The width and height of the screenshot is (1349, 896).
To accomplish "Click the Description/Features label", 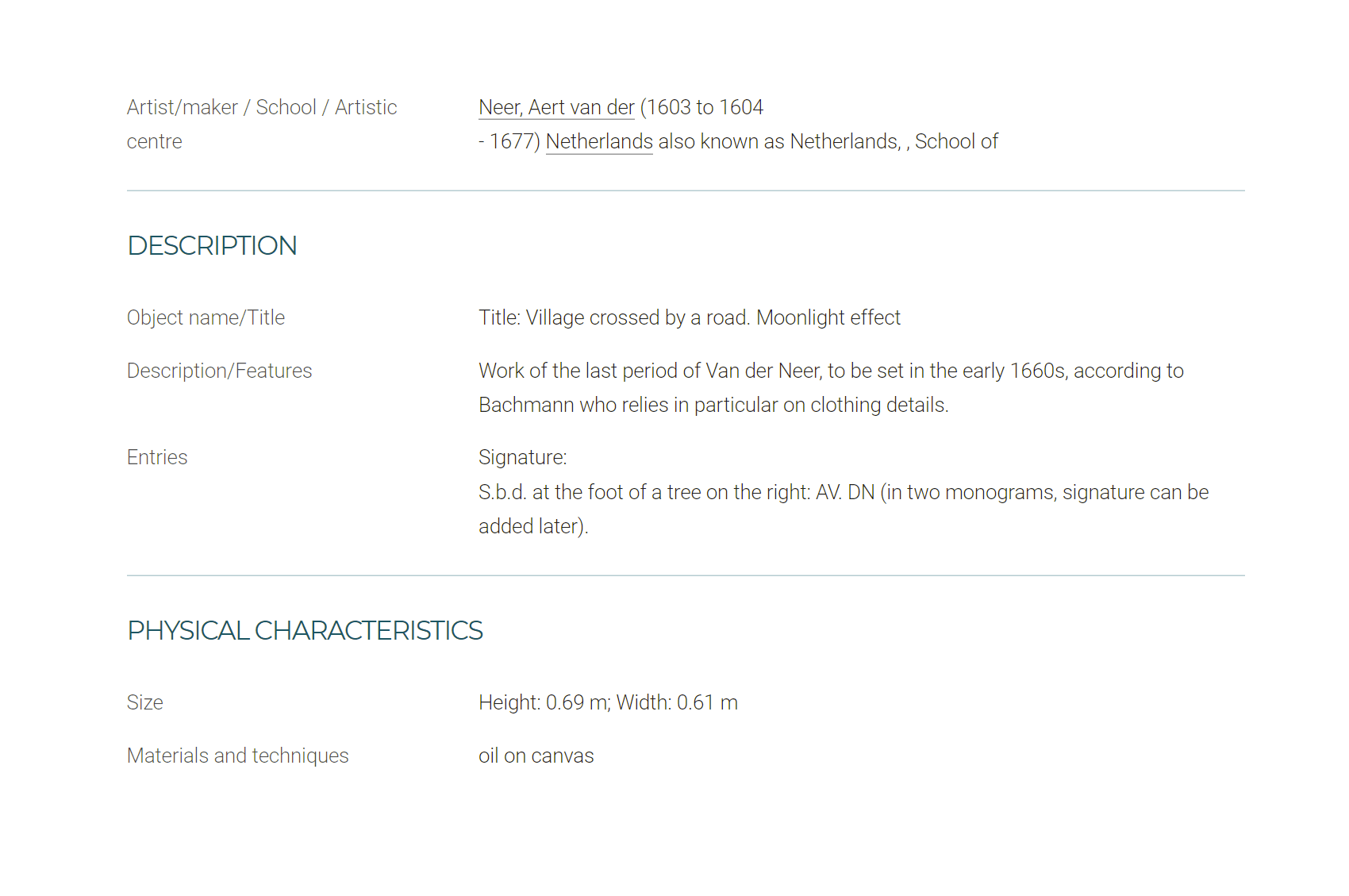I will click(x=219, y=371).
